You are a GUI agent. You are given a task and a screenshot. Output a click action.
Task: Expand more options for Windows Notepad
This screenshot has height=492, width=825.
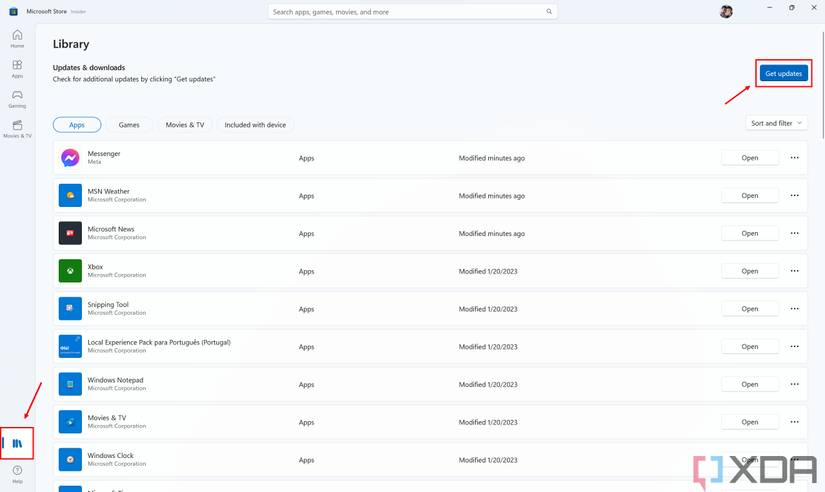[x=795, y=384]
